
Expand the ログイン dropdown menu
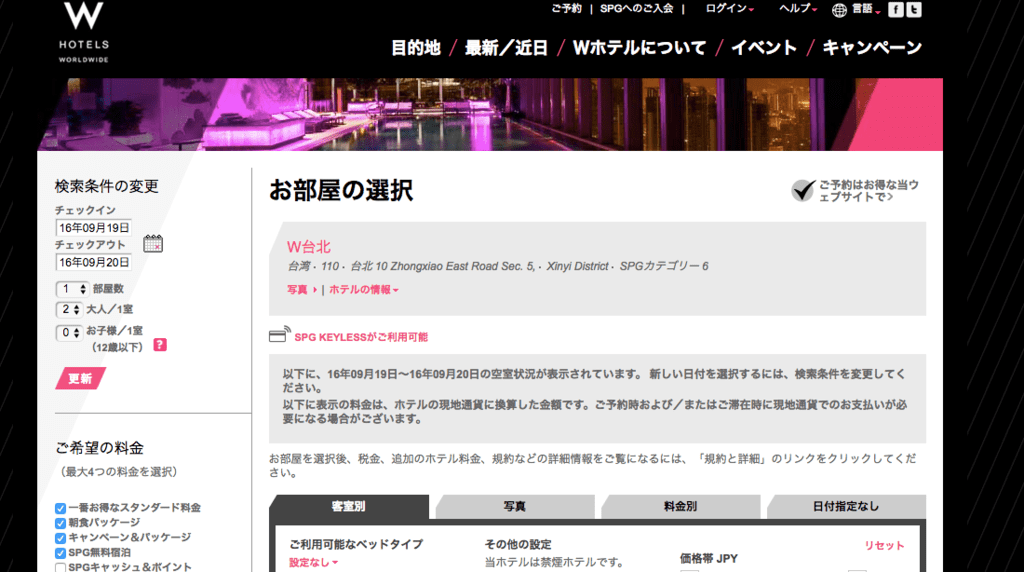click(x=729, y=8)
